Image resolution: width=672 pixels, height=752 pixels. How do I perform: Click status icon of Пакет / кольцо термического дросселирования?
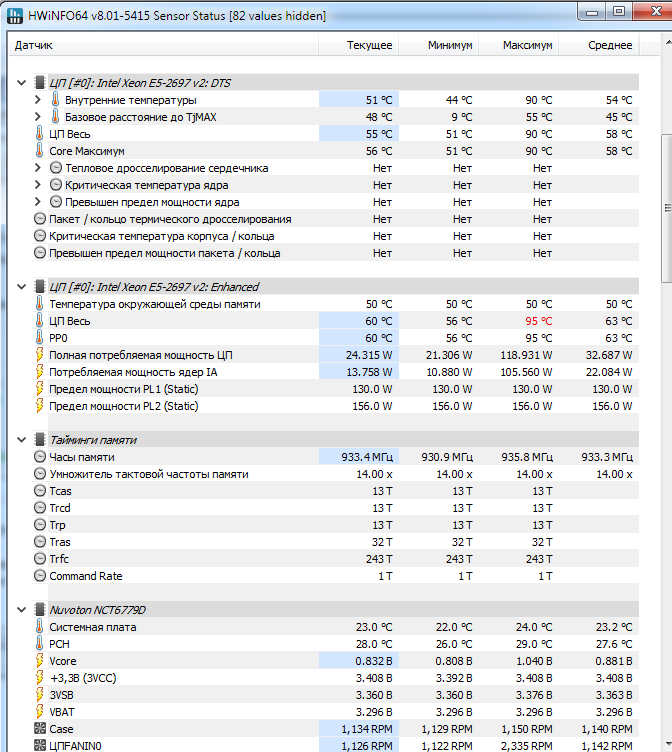tap(40, 219)
